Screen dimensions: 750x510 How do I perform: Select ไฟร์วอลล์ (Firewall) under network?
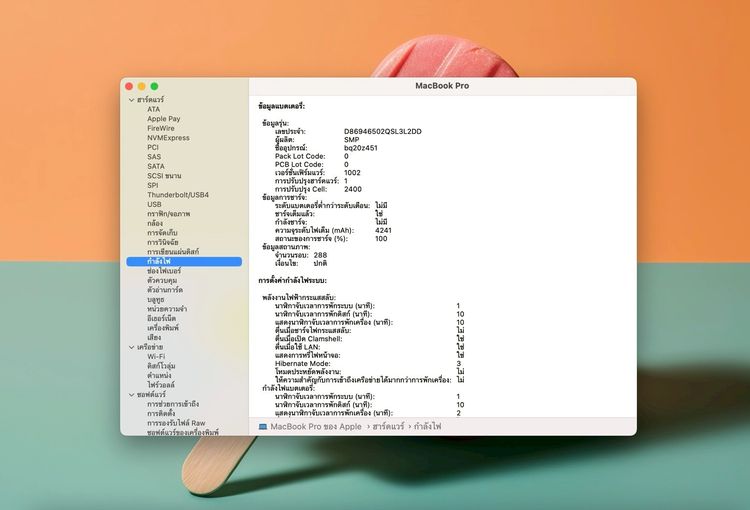tap(163, 384)
